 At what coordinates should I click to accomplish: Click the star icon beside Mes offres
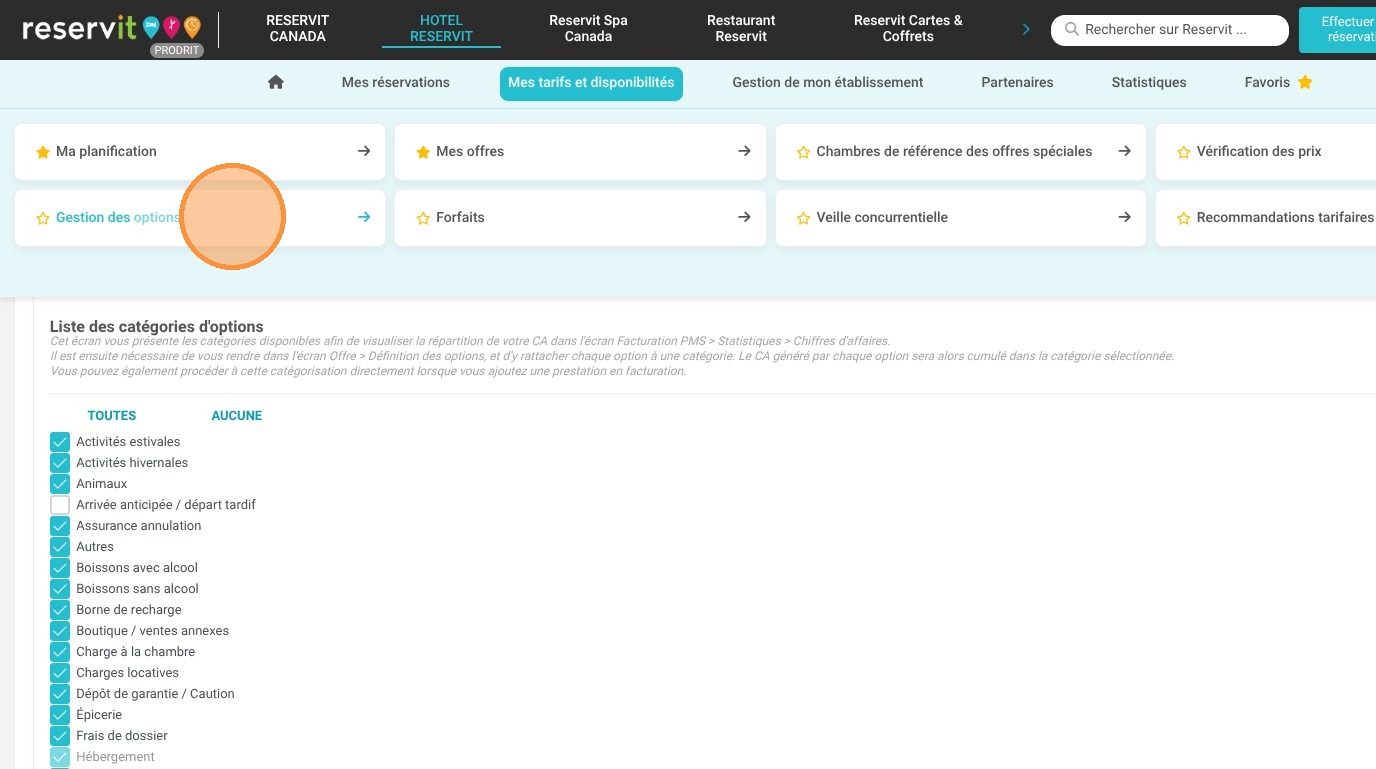[x=423, y=152]
